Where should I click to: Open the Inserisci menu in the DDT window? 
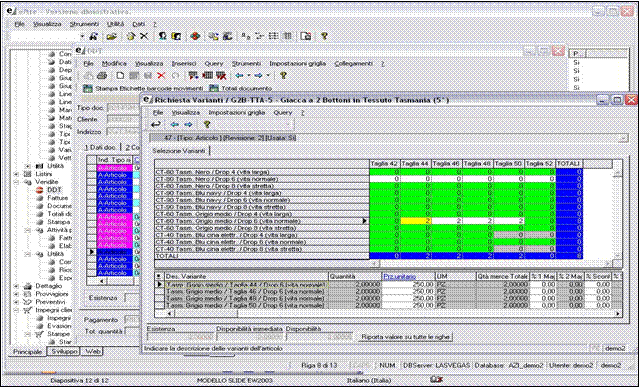184,64
